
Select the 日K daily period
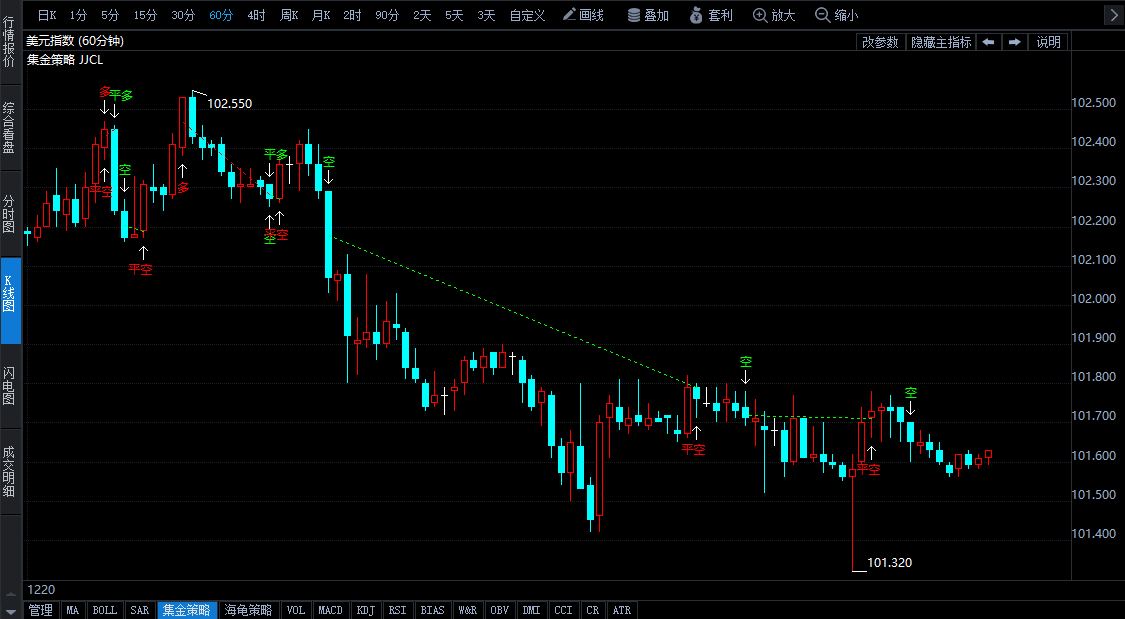click(47, 15)
